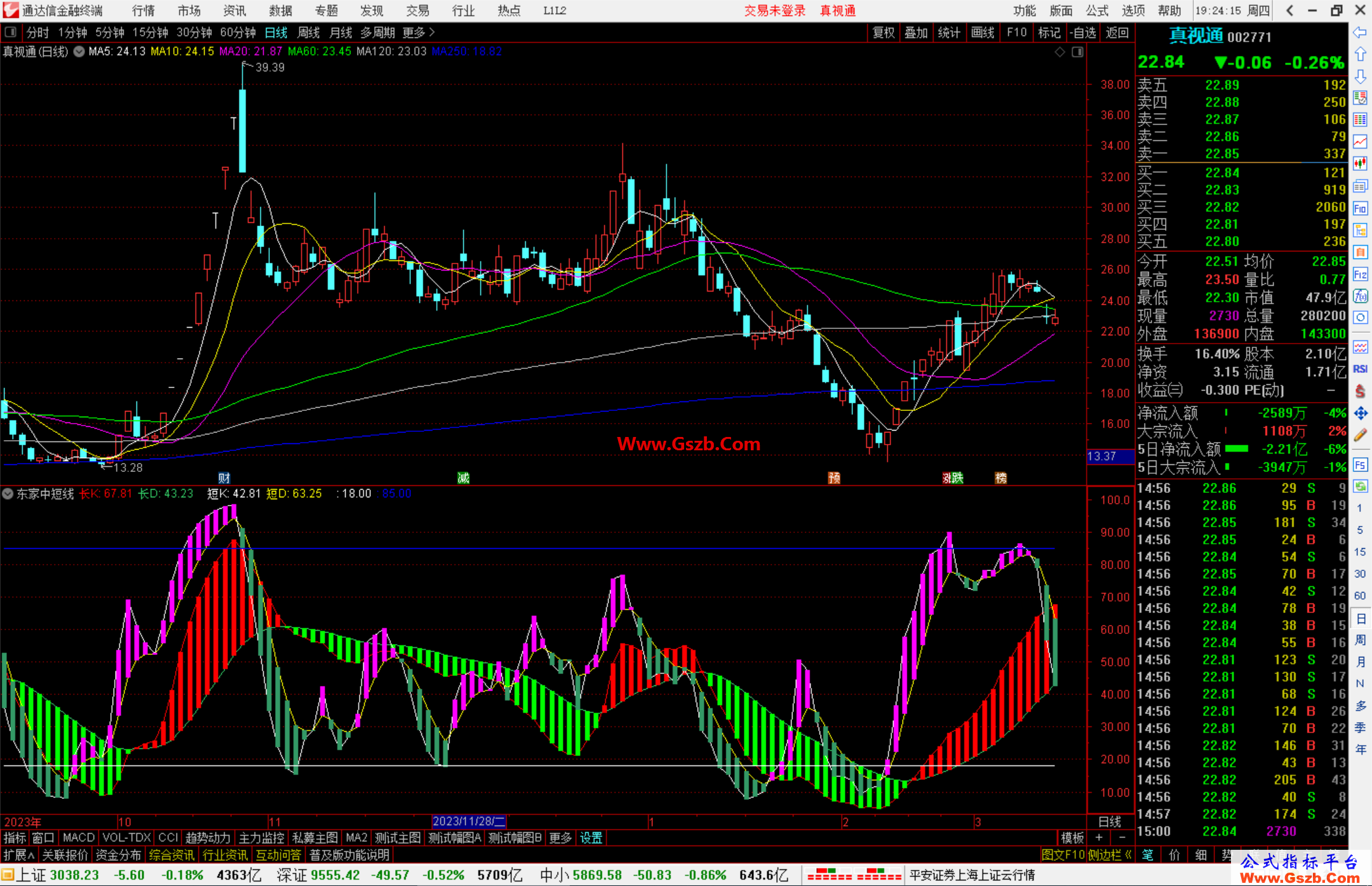Click the diamond icon at chart top right
The width and height of the screenshot is (1372, 886).
pyautogui.click(x=1059, y=52)
